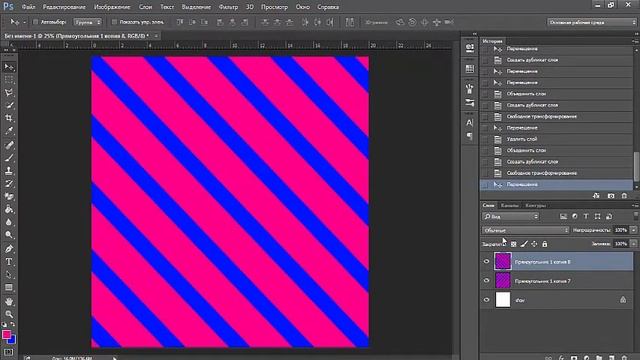Enable the Автовыбор checkbox
Screen dimensions: 640x360
coord(36,22)
